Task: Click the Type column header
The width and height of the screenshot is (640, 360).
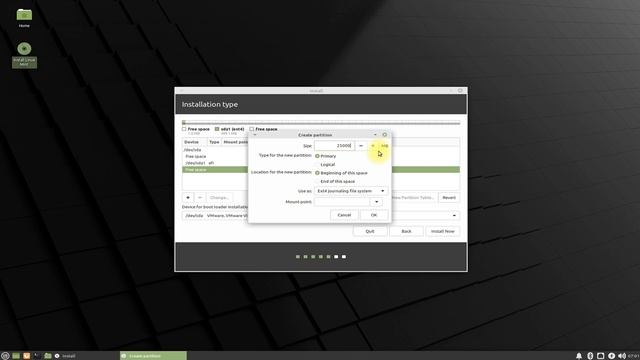Action: point(214,142)
